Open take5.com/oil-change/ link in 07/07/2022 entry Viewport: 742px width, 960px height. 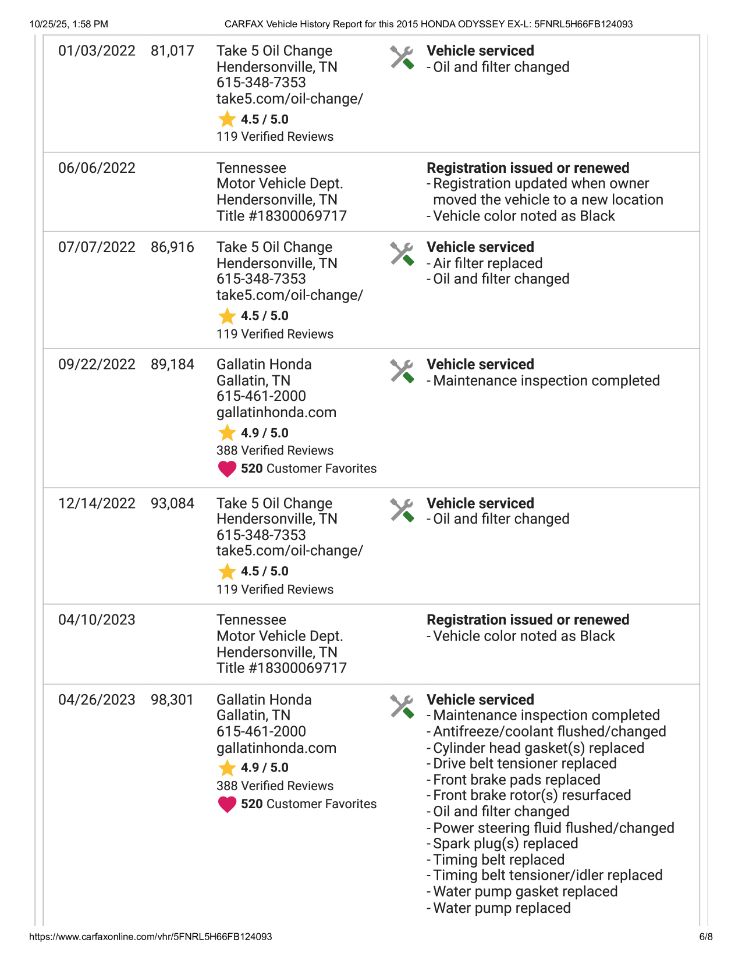coord(289,295)
